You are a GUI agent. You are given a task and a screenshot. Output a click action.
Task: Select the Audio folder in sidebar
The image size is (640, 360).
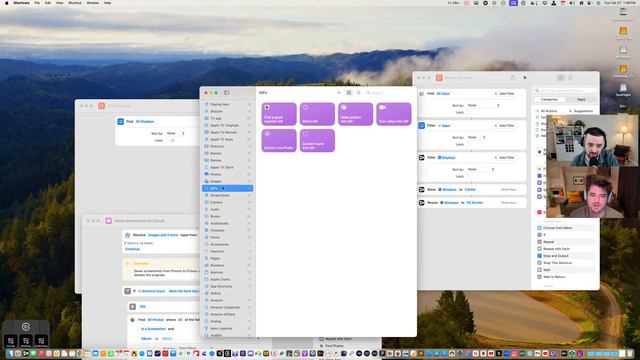pyautogui.click(x=228, y=209)
